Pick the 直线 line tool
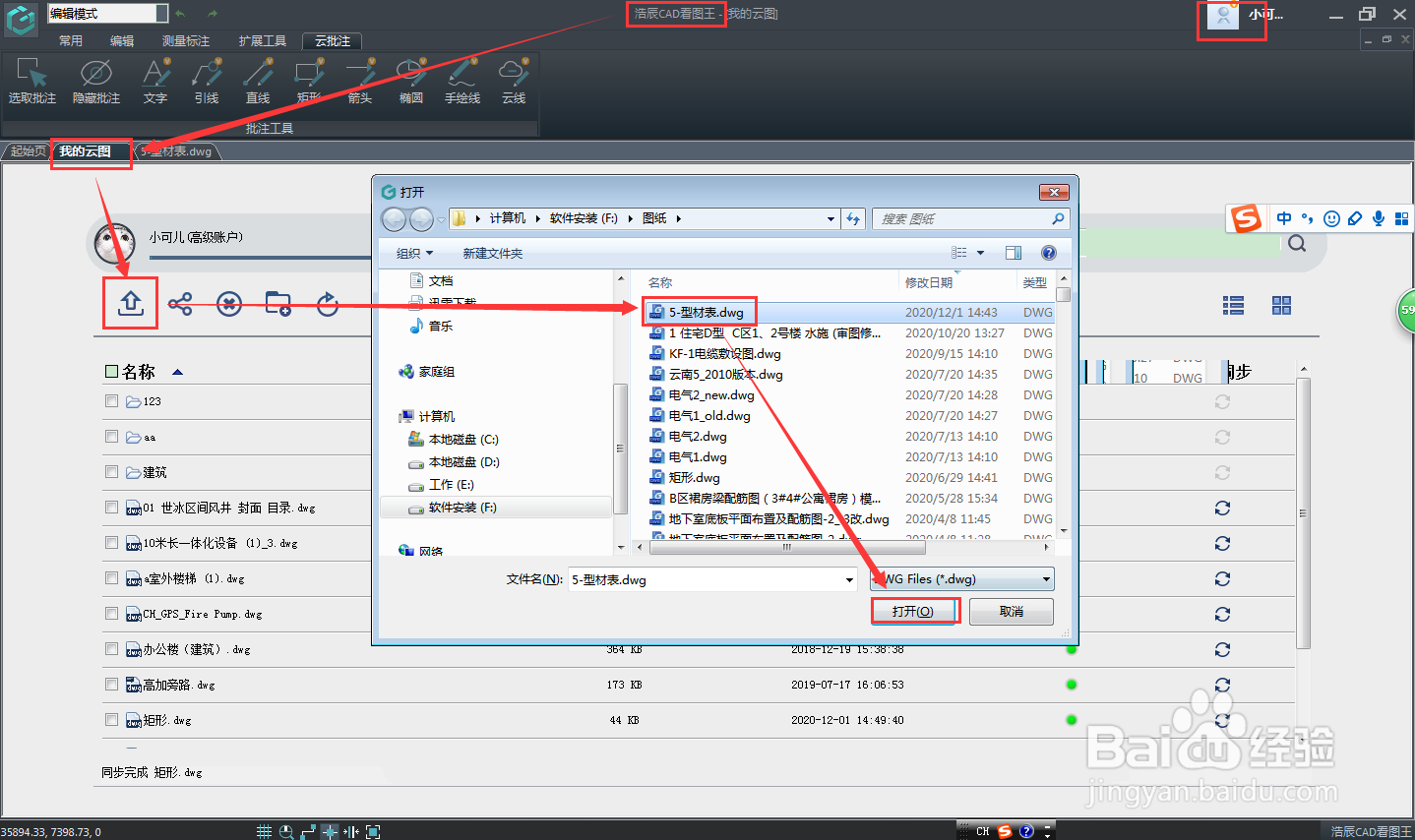Viewport: 1415px width, 840px height. 258,81
